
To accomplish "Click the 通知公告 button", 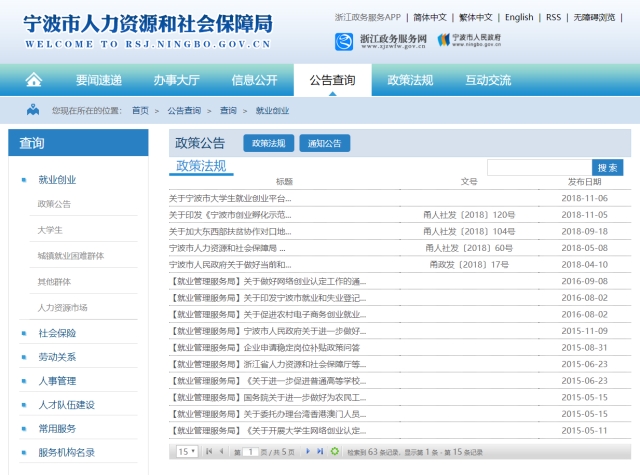I will 324,143.
